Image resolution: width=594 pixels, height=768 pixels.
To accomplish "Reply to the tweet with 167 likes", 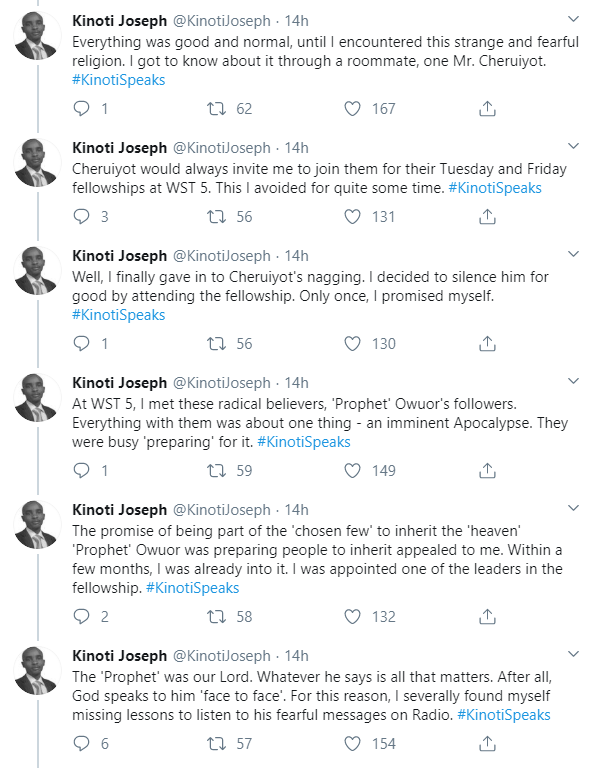I will (81, 108).
